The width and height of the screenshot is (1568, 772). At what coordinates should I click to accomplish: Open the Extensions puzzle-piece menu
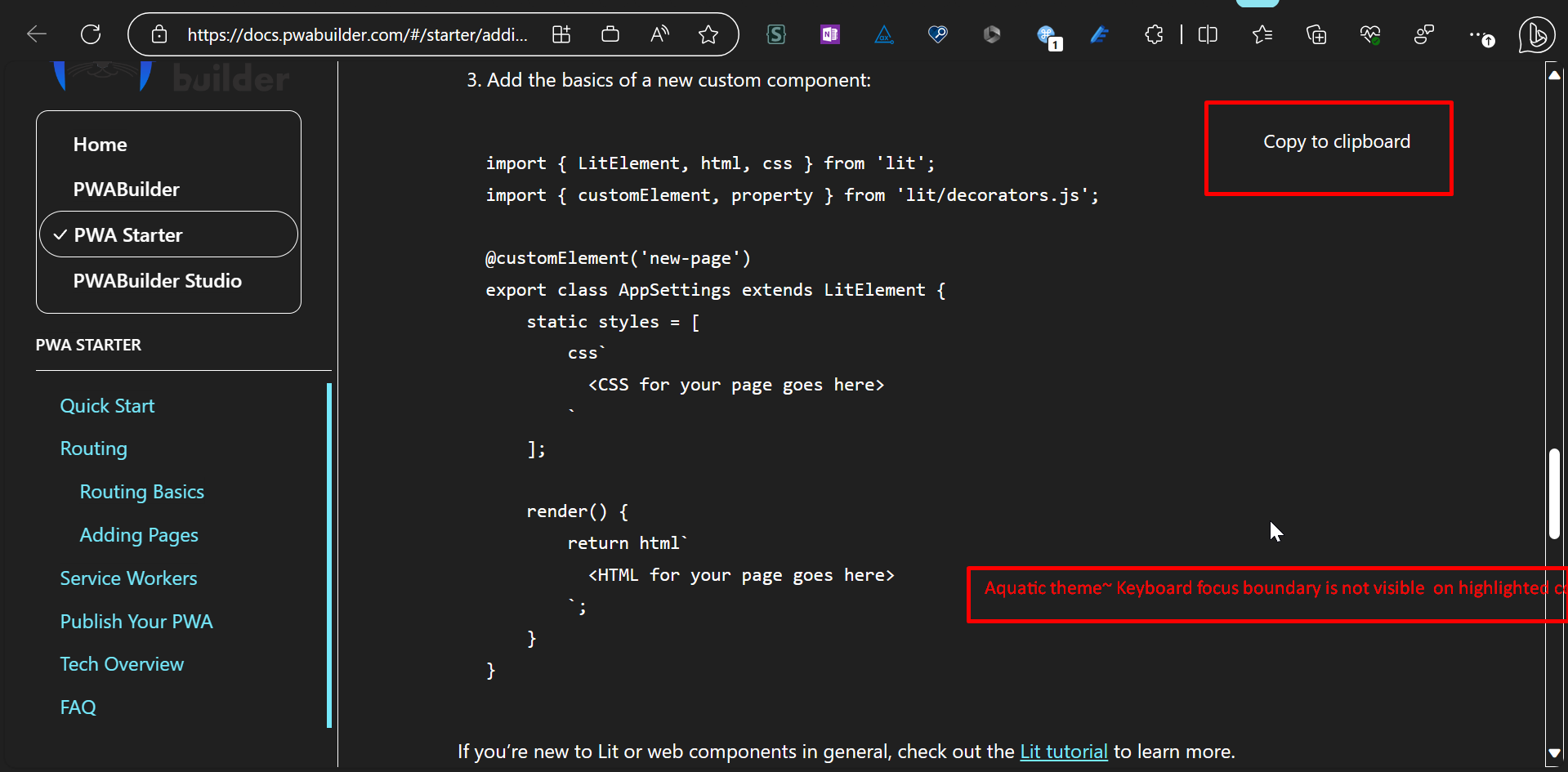[1154, 34]
